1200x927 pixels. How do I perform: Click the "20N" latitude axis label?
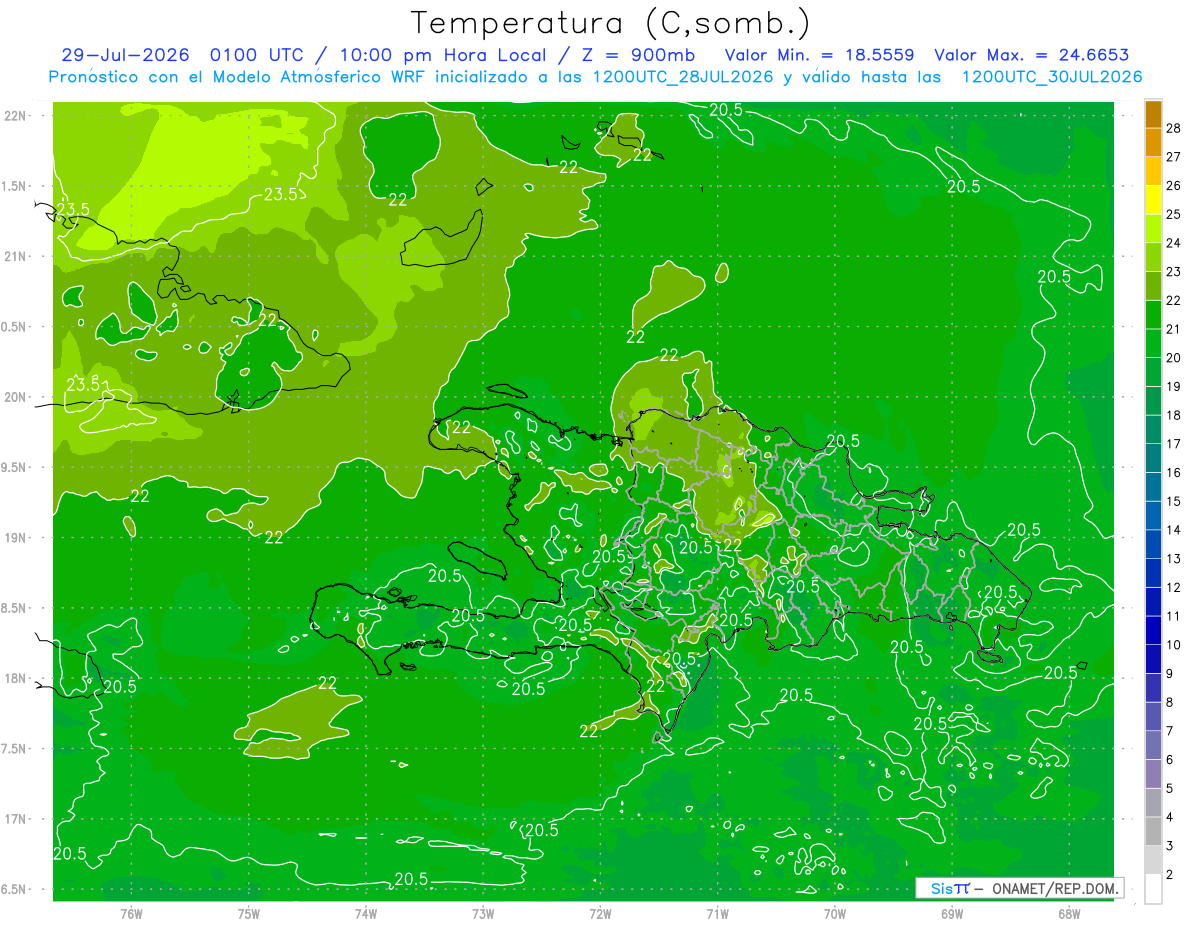[x=15, y=397]
